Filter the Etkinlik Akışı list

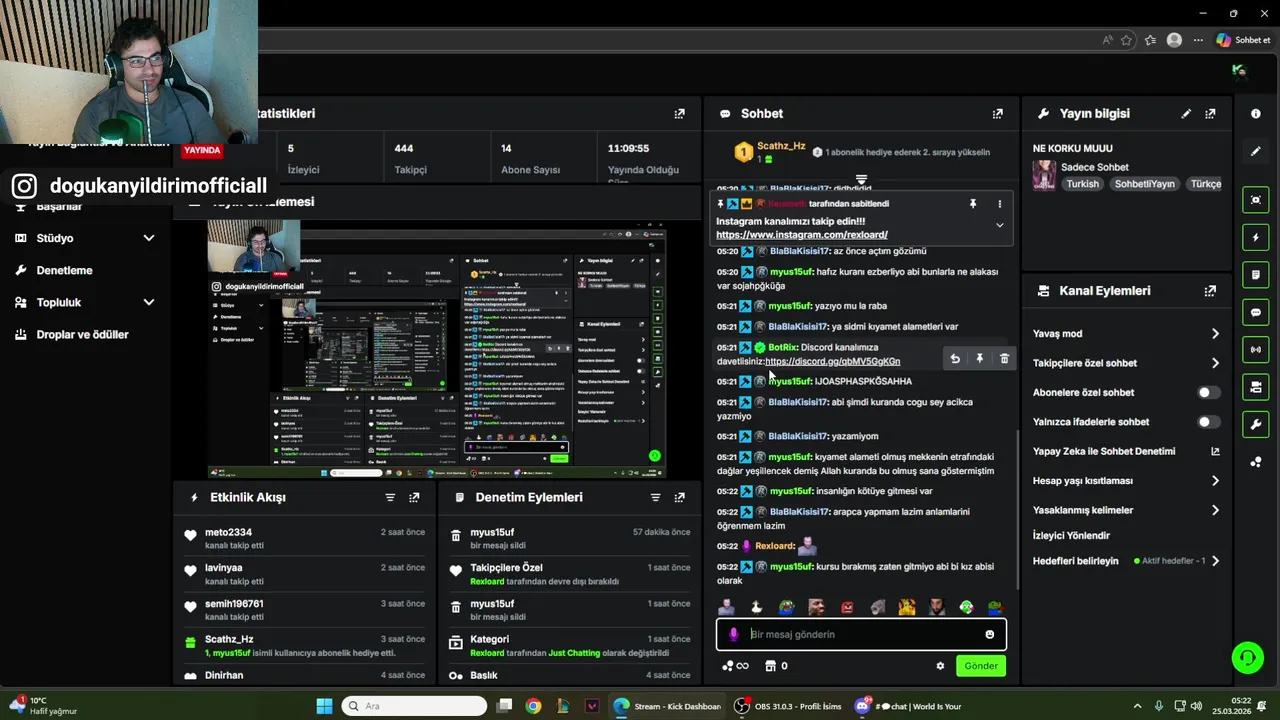(x=390, y=498)
